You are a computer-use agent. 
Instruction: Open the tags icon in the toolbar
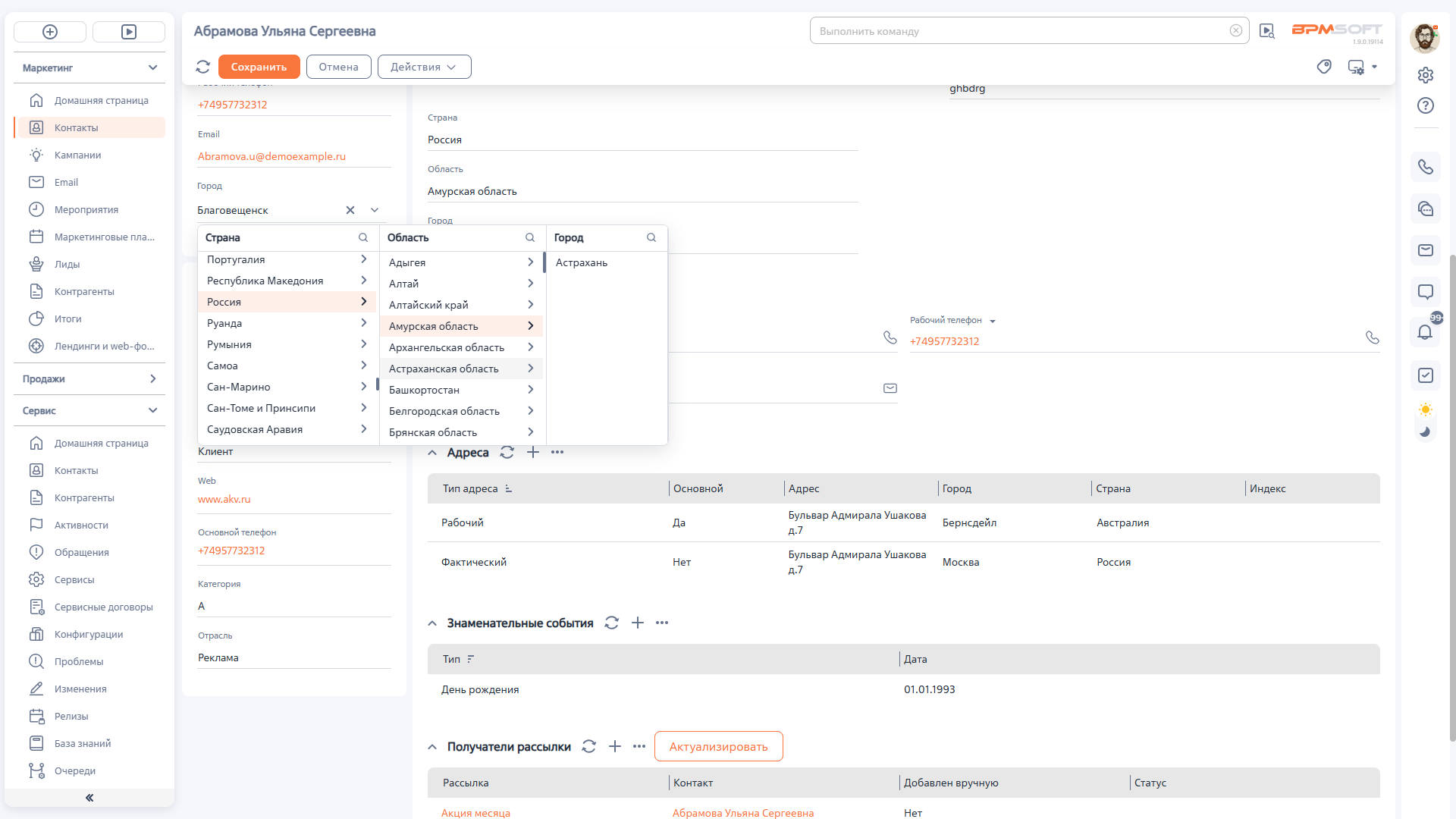point(1324,67)
